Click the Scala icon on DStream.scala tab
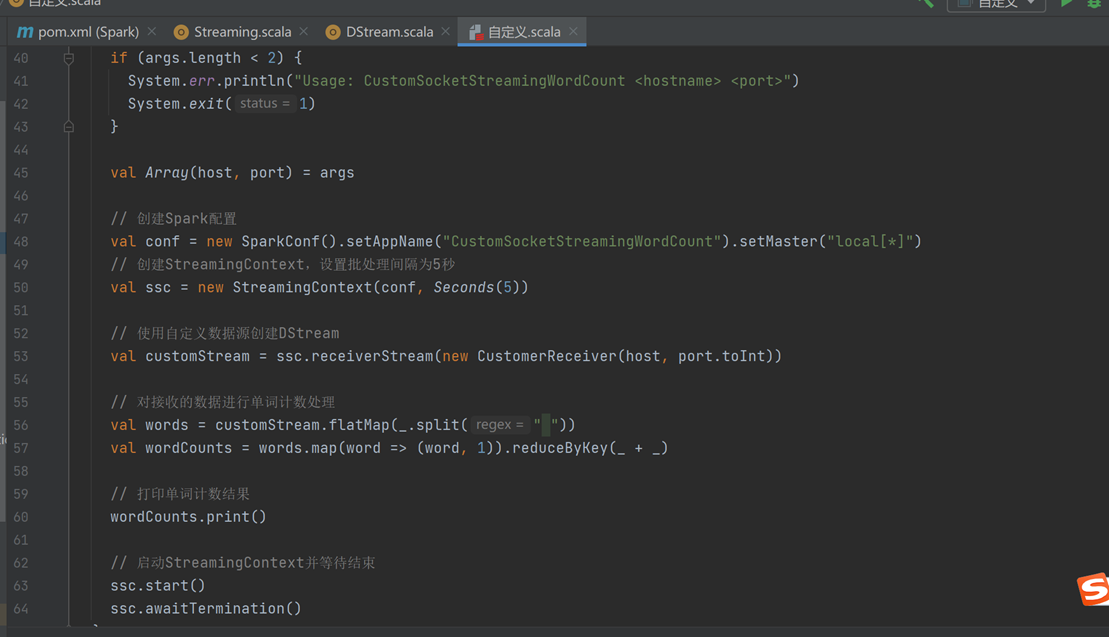Screen dimensions: 1109x637 (x=332, y=31)
